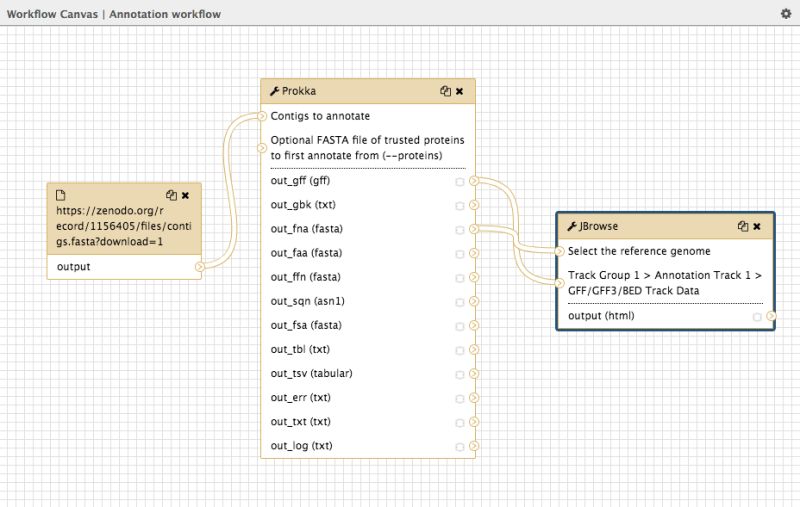The image size is (800, 507).
Task: Remove the Prokka node
Action: point(460,91)
